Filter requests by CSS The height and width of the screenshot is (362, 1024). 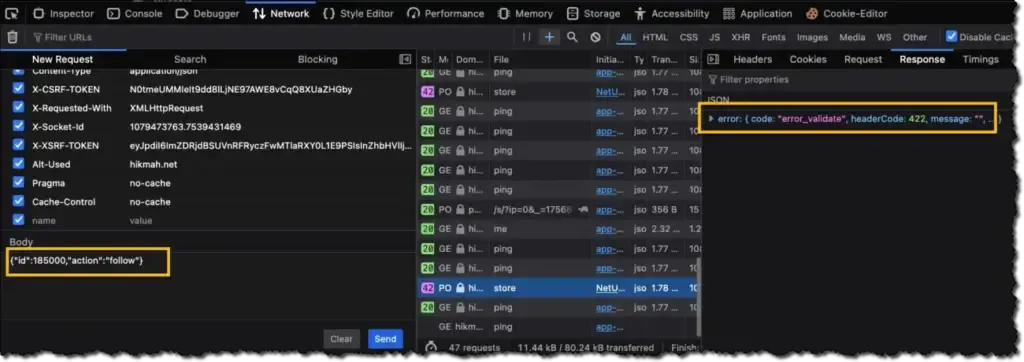688,37
